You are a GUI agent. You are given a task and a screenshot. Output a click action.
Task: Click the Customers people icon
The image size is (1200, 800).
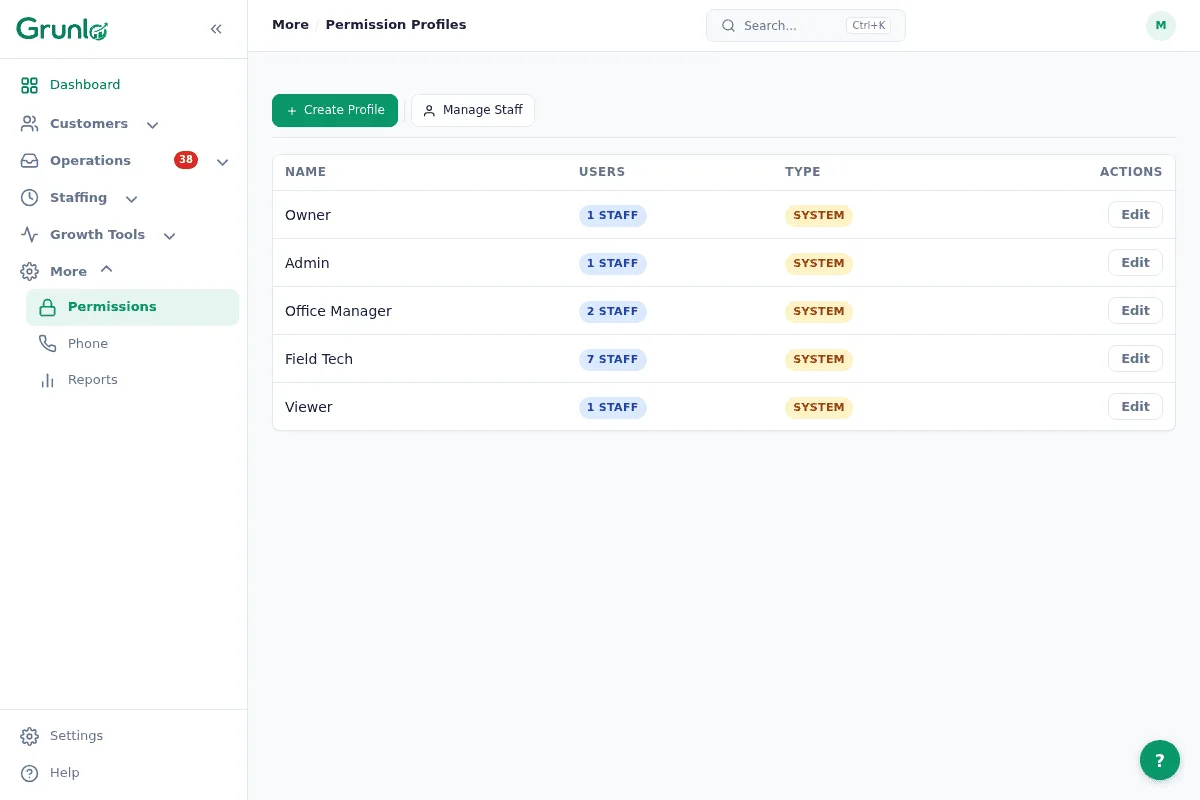30,124
